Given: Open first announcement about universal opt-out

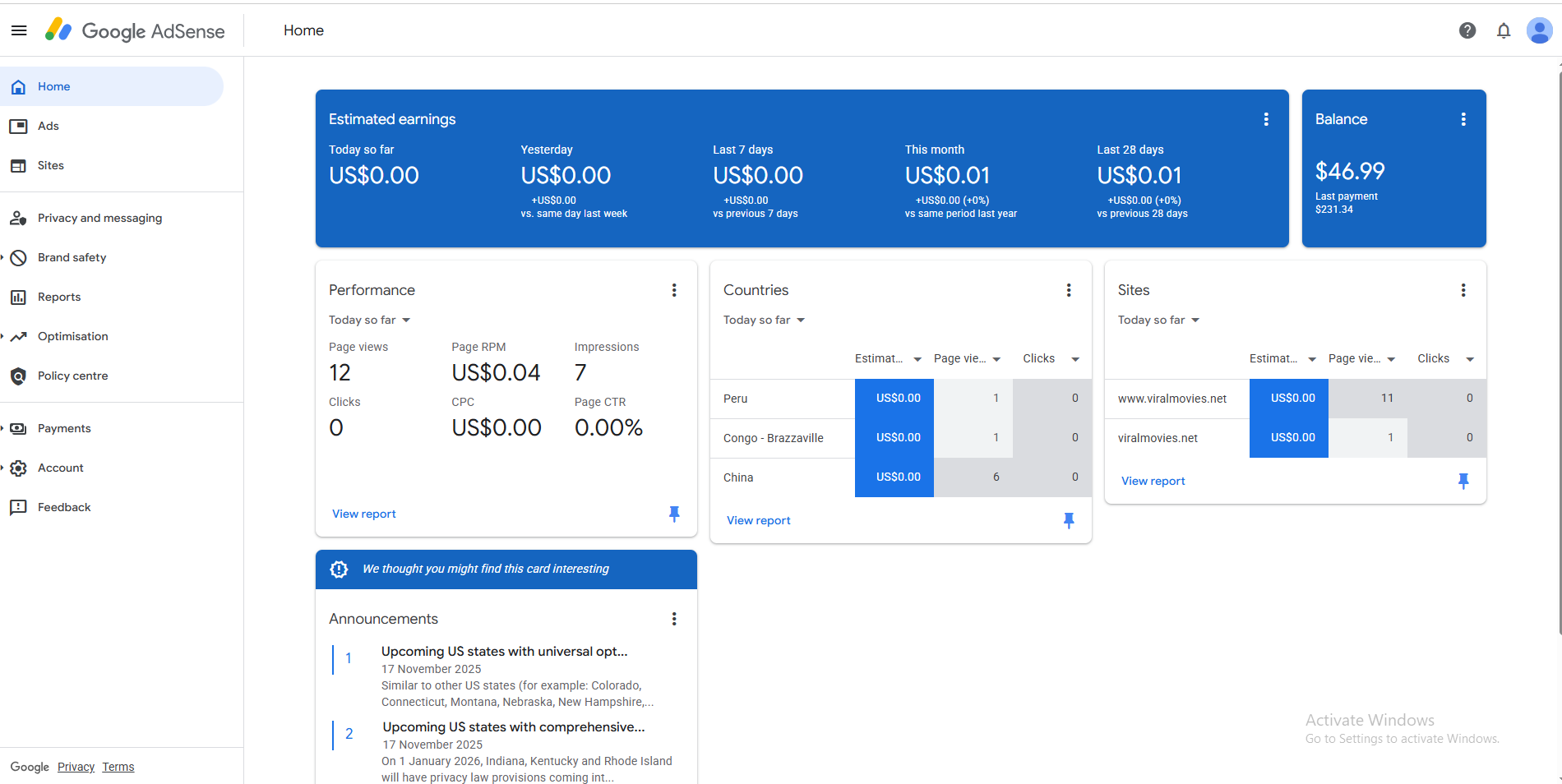Looking at the screenshot, I should (504, 652).
